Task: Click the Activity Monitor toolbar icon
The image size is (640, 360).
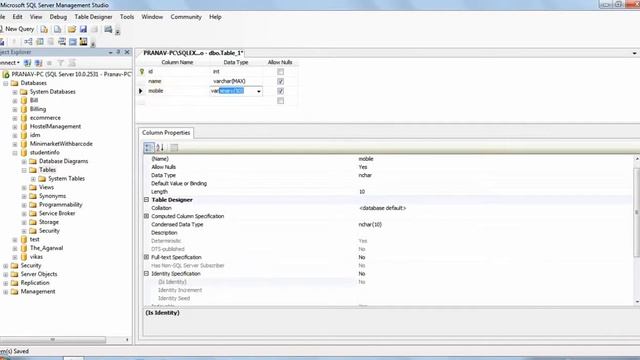Action: tap(108, 29)
